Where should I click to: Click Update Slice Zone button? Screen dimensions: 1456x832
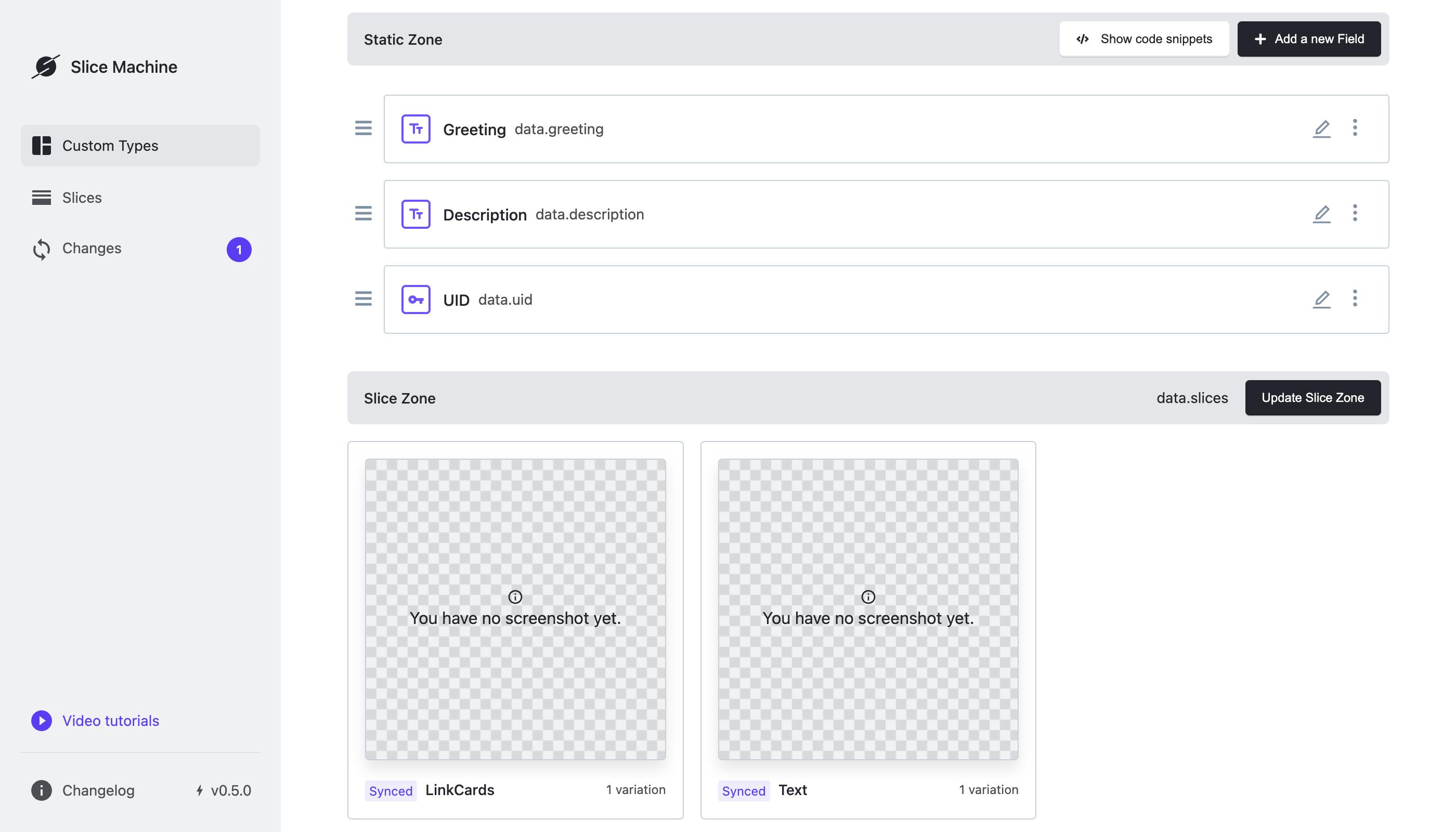(x=1313, y=397)
